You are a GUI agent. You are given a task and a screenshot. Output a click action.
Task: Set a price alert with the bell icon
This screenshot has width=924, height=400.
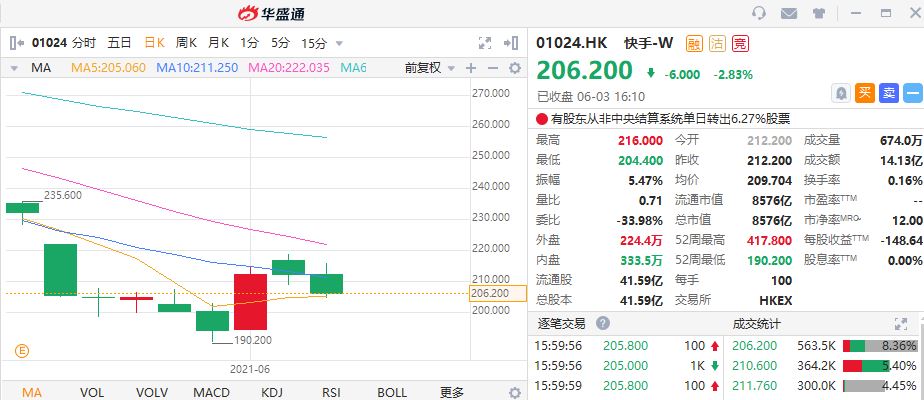click(841, 93)
